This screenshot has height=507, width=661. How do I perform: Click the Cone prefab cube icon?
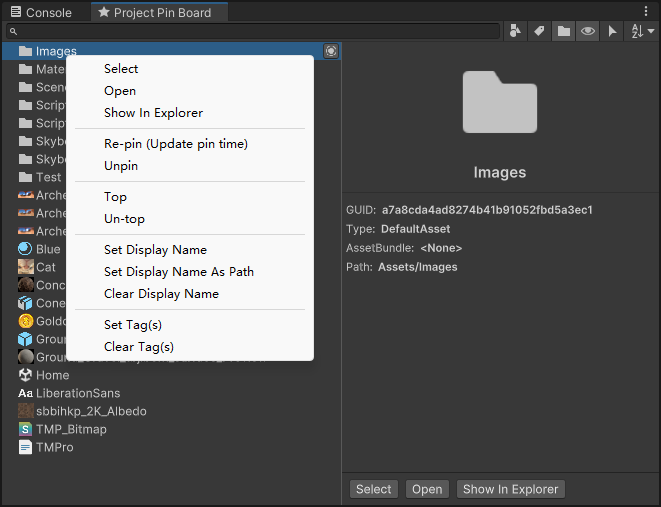(x=25, y=303)
